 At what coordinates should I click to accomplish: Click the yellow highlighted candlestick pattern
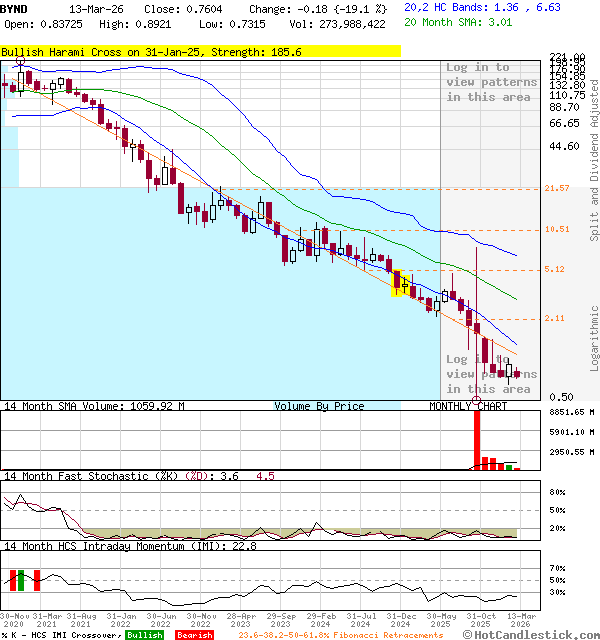(400, 284)
